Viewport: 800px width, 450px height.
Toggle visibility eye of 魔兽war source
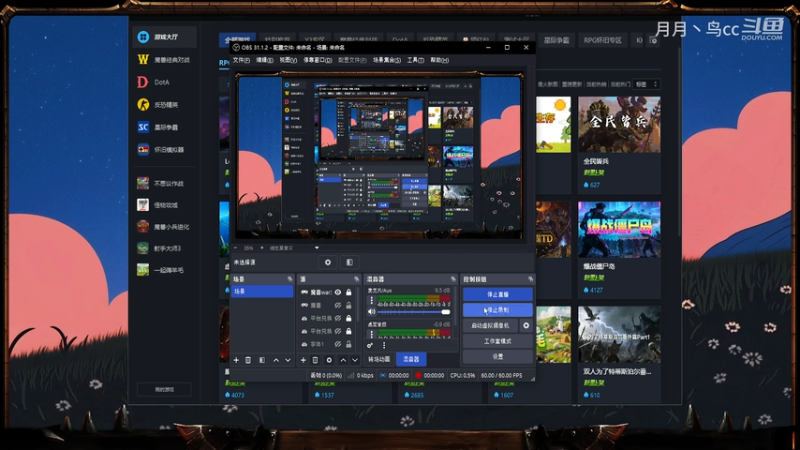338,292
